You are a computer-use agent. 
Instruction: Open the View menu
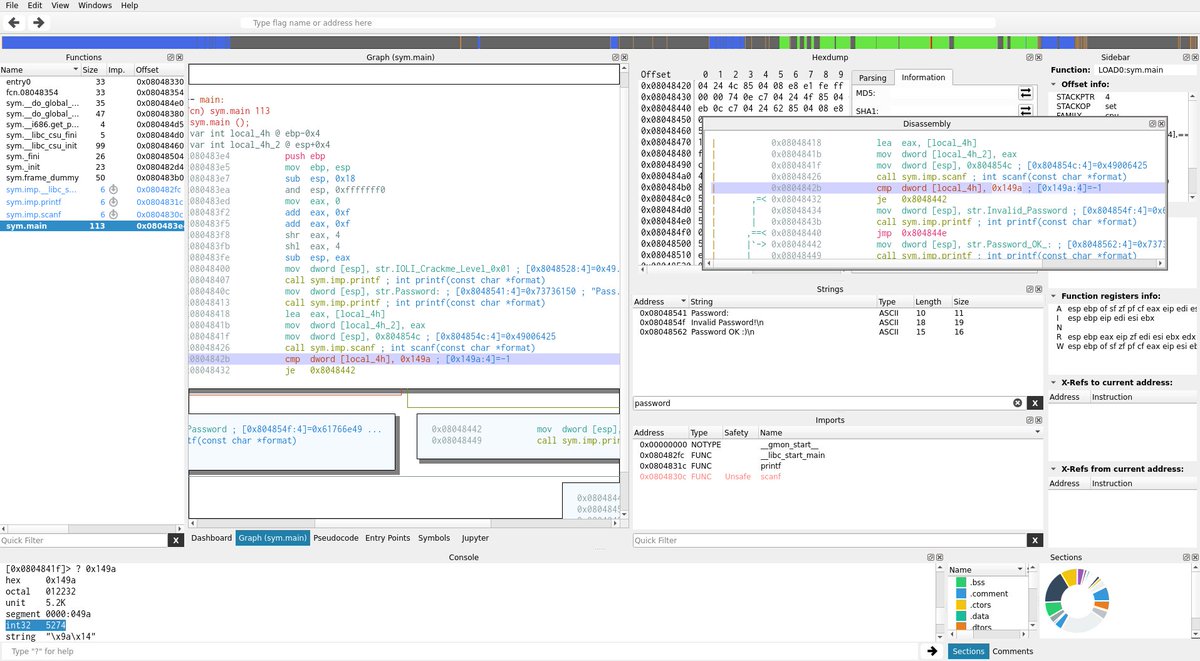point(60,5)
